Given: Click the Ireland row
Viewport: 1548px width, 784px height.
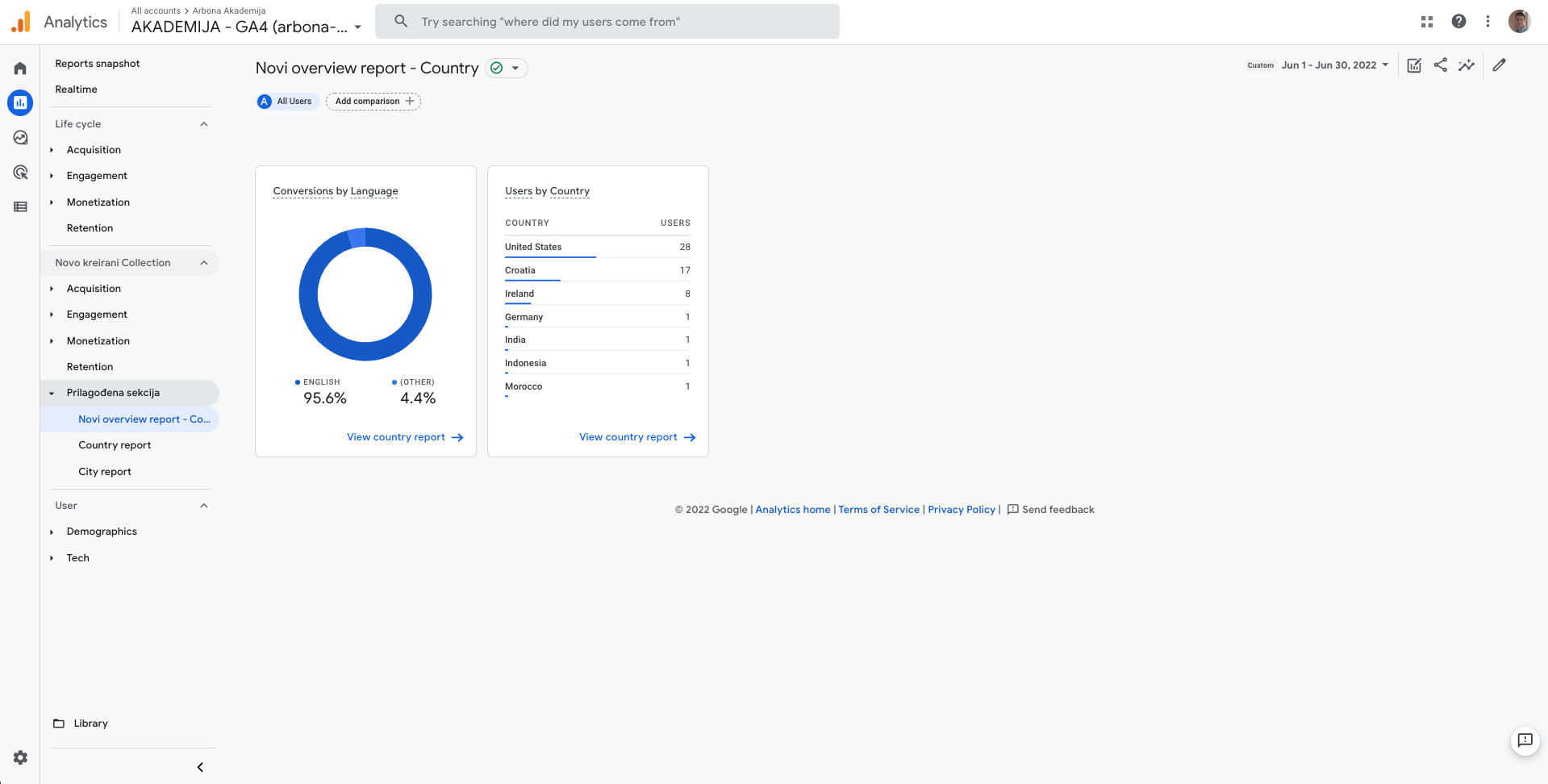Looking at the screenshot, I should tap(598, 294).
